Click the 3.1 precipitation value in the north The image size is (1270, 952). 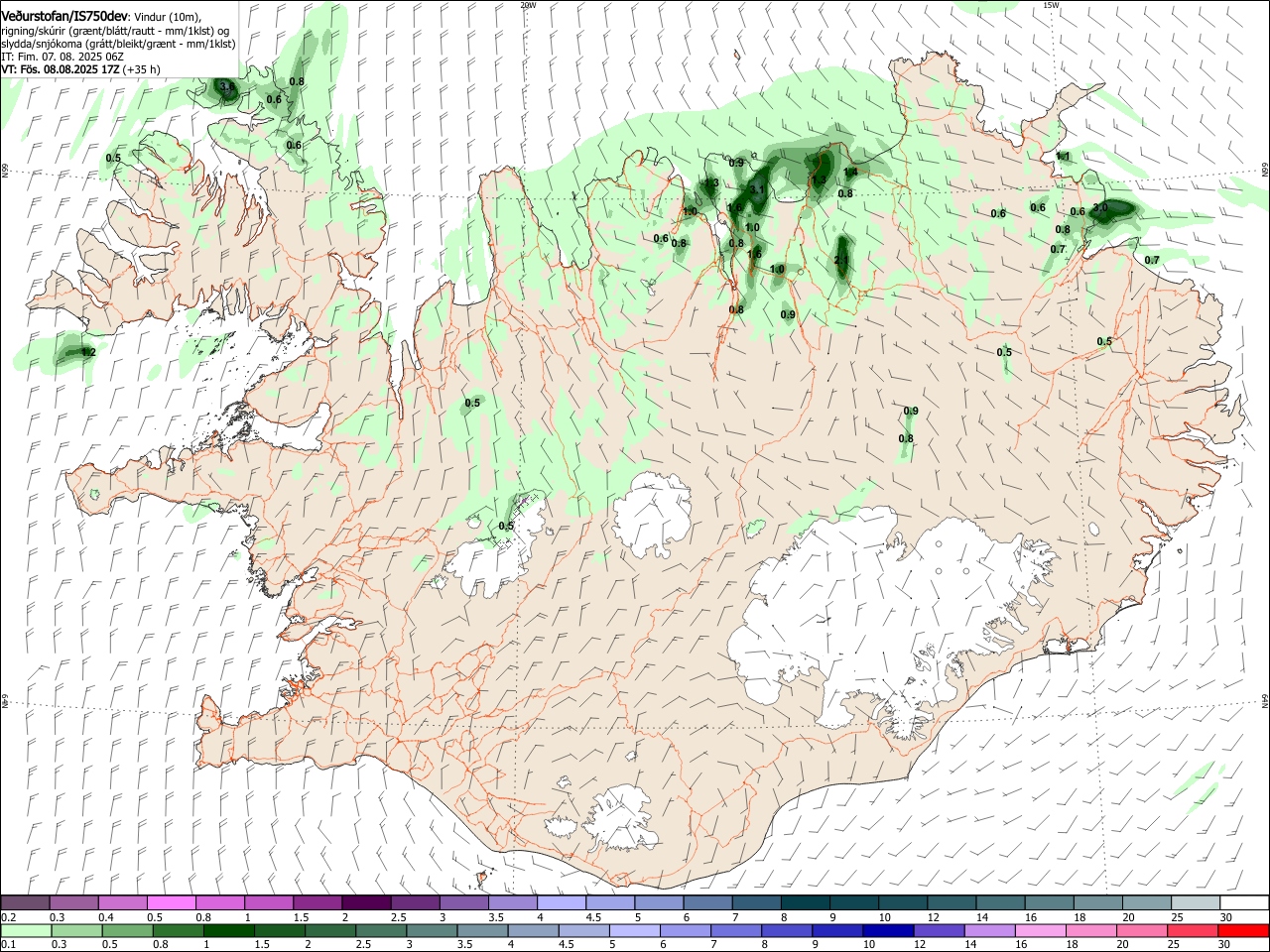click(758, 189)
